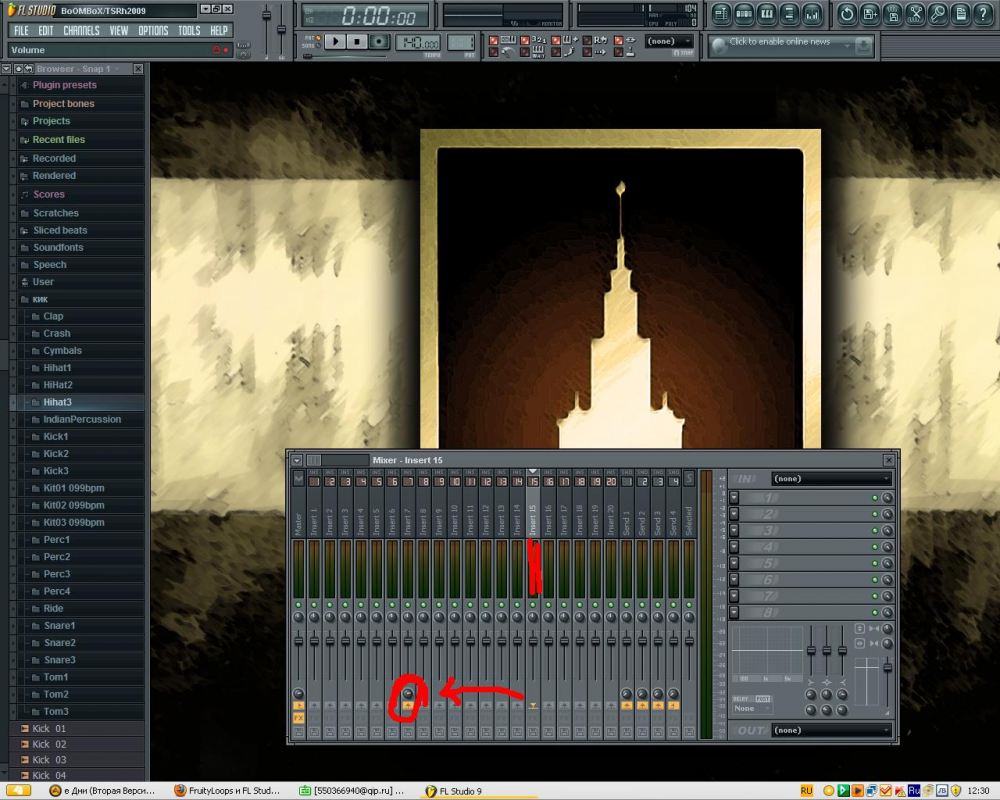Click the Save As new version icon
This screenshot has height=800, width=1000.
(870, 14)
